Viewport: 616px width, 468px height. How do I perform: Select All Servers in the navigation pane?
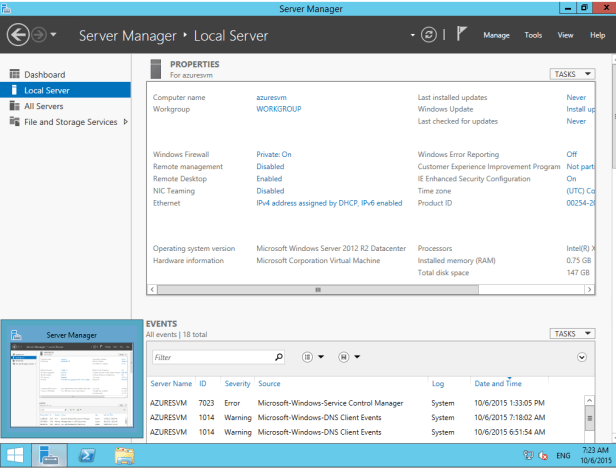coord(44,106)
